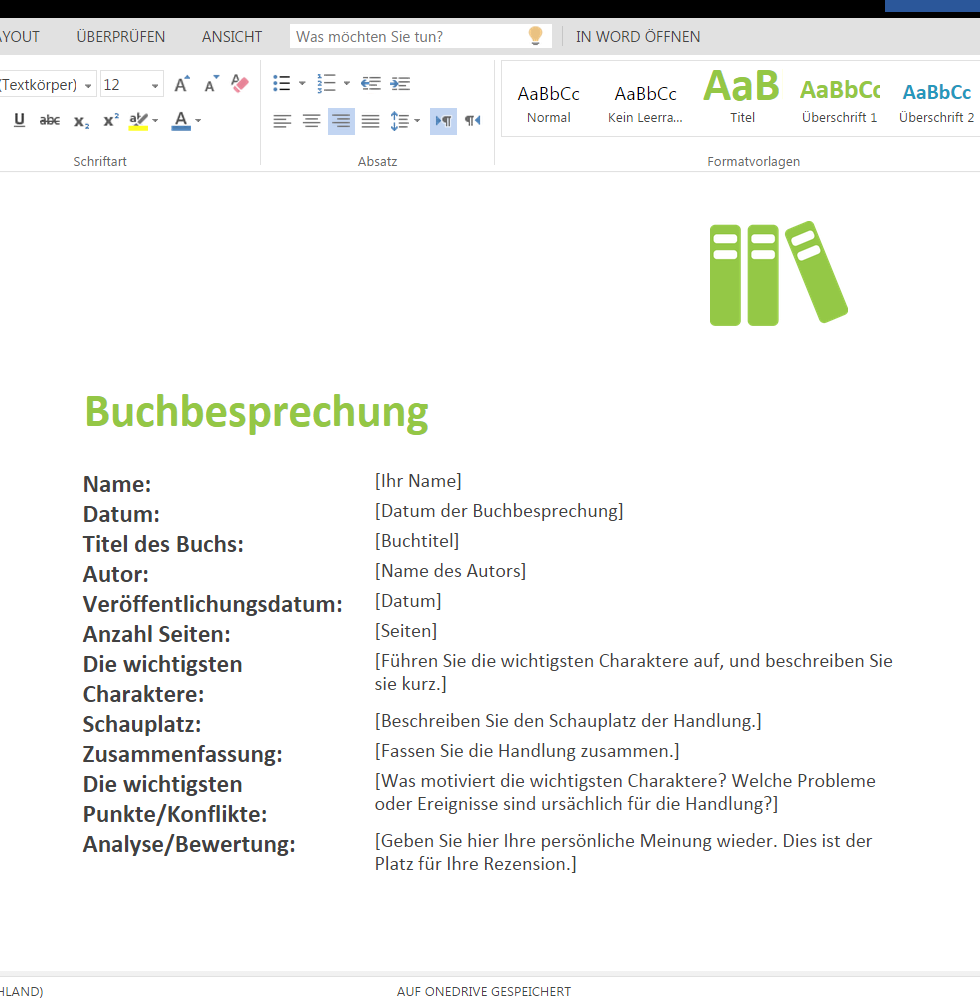Expand bullet list options arrow
The height and width of the screenshot is (1005, 980).
[302, 84]
